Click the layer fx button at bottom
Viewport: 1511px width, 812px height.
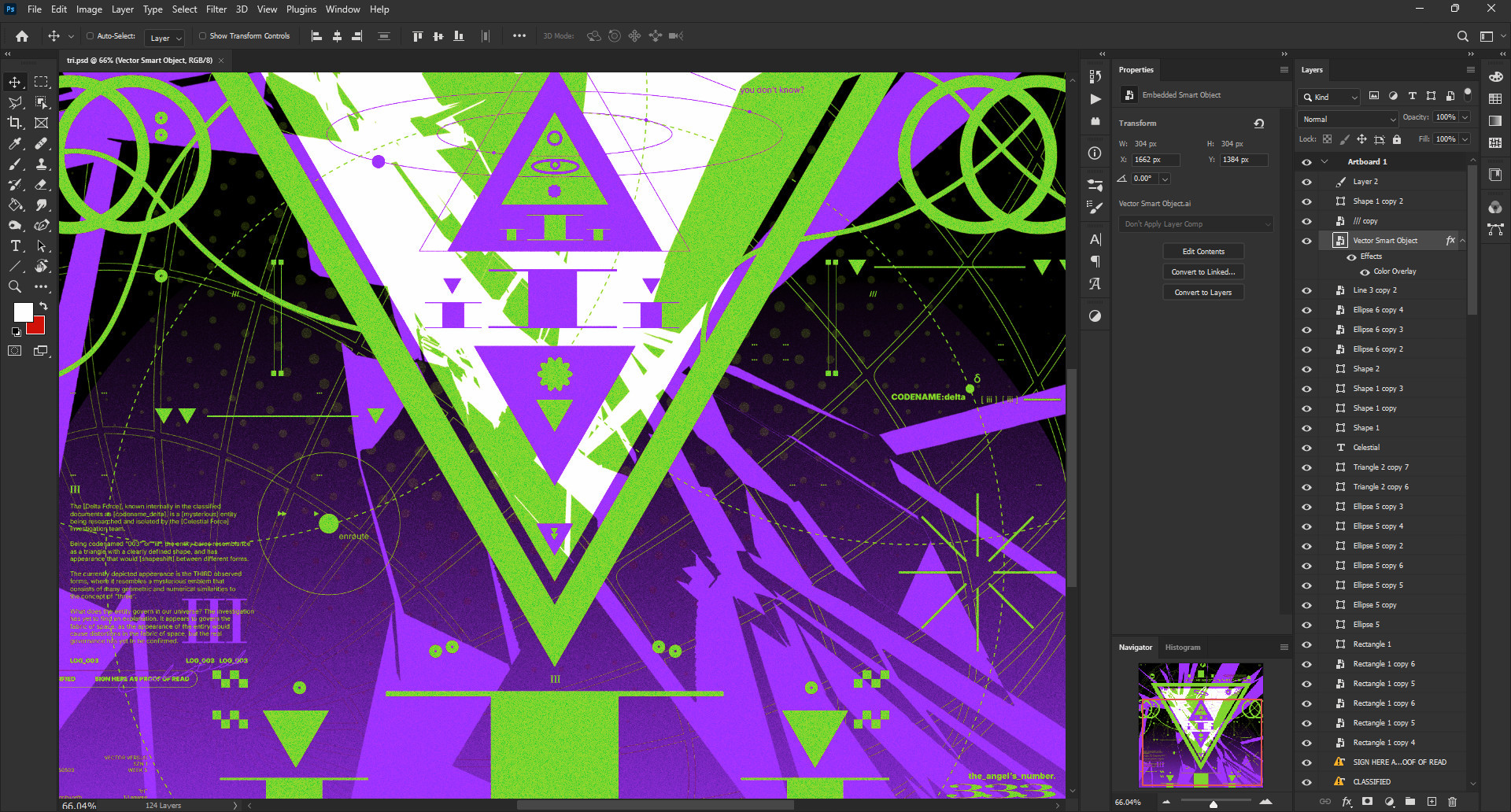pos(1347,802)
